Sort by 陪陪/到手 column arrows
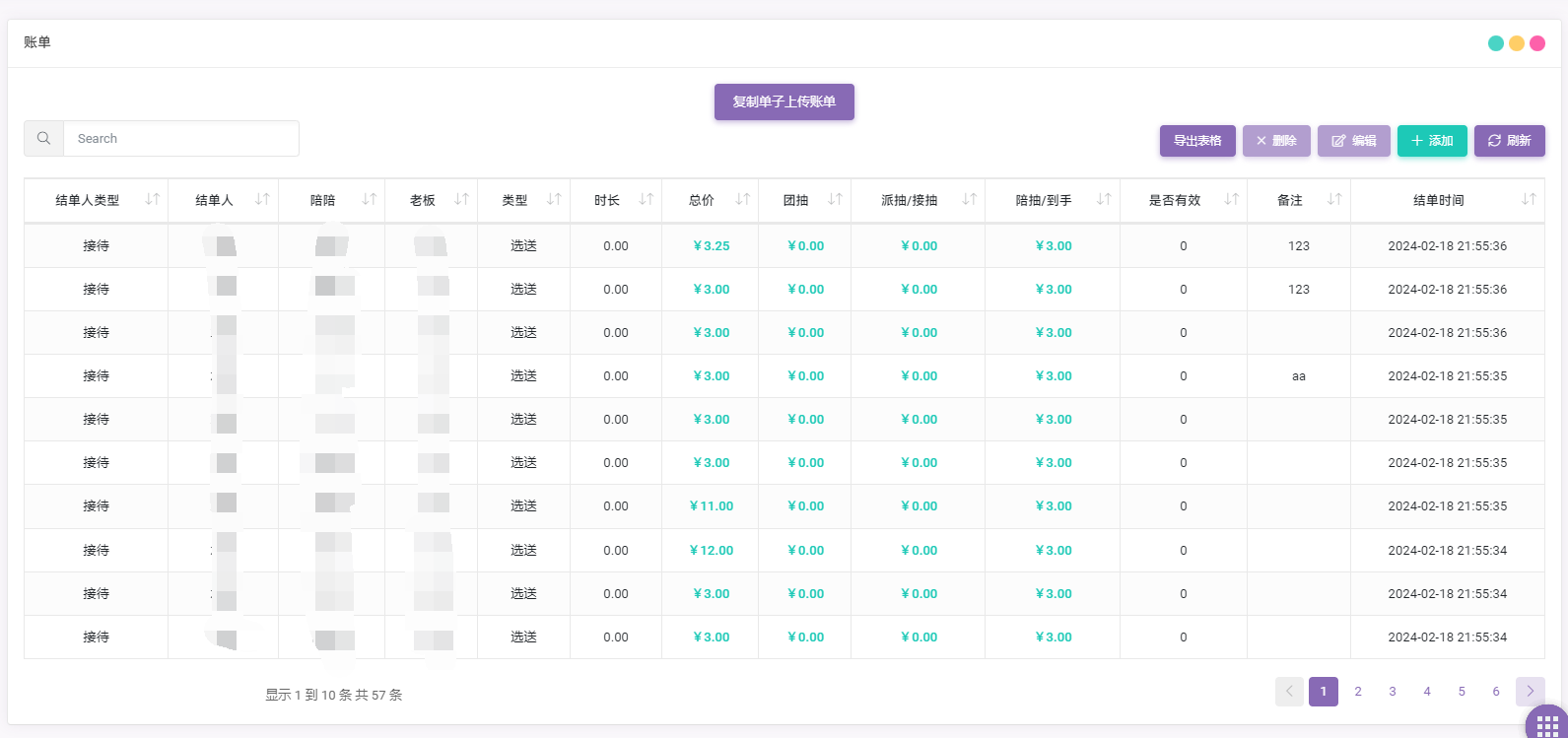This screenshot has width=1568, height=738. pyautogui.click(x=1104, y=200)
